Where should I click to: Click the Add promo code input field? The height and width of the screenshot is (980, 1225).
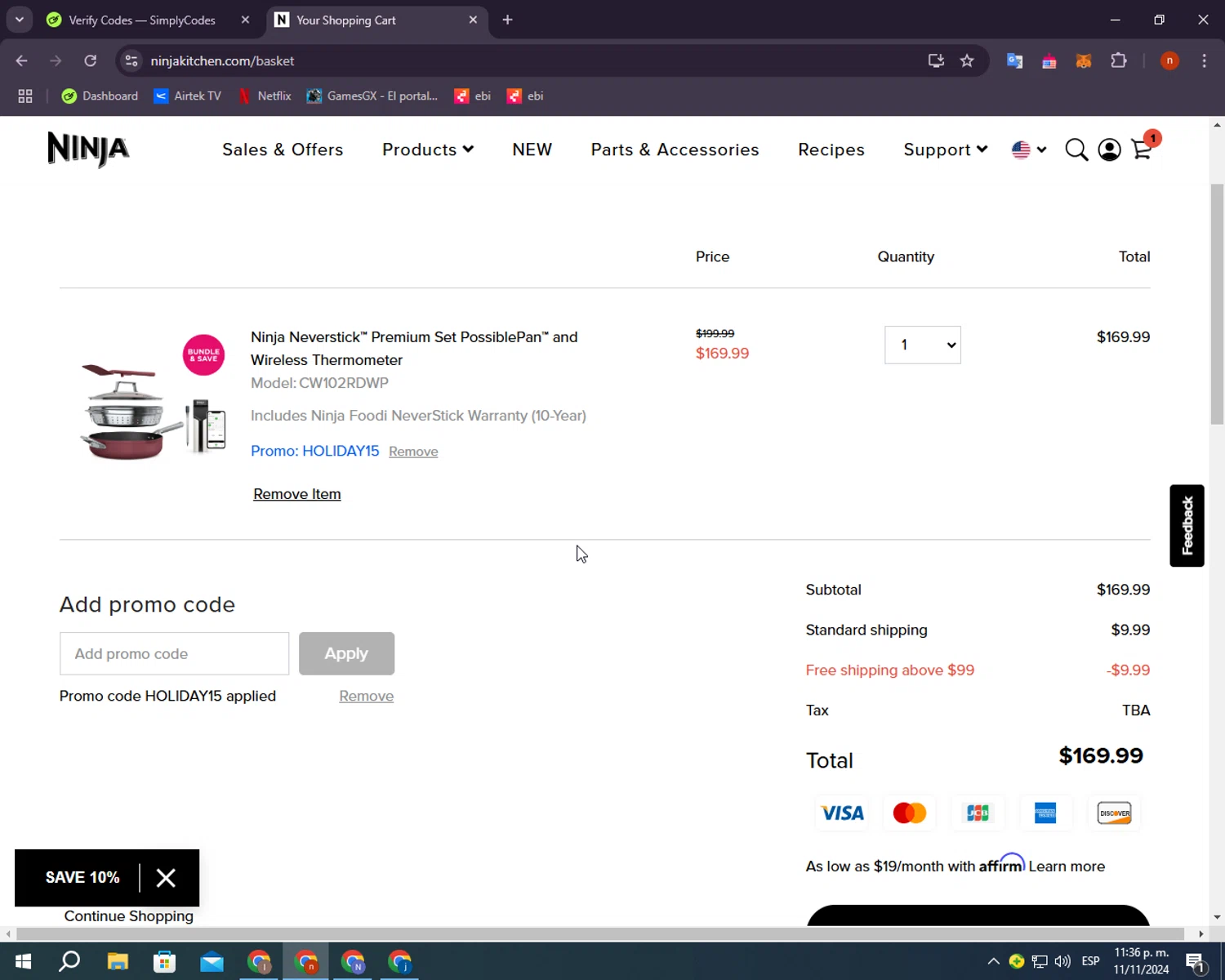click(174, 653)
